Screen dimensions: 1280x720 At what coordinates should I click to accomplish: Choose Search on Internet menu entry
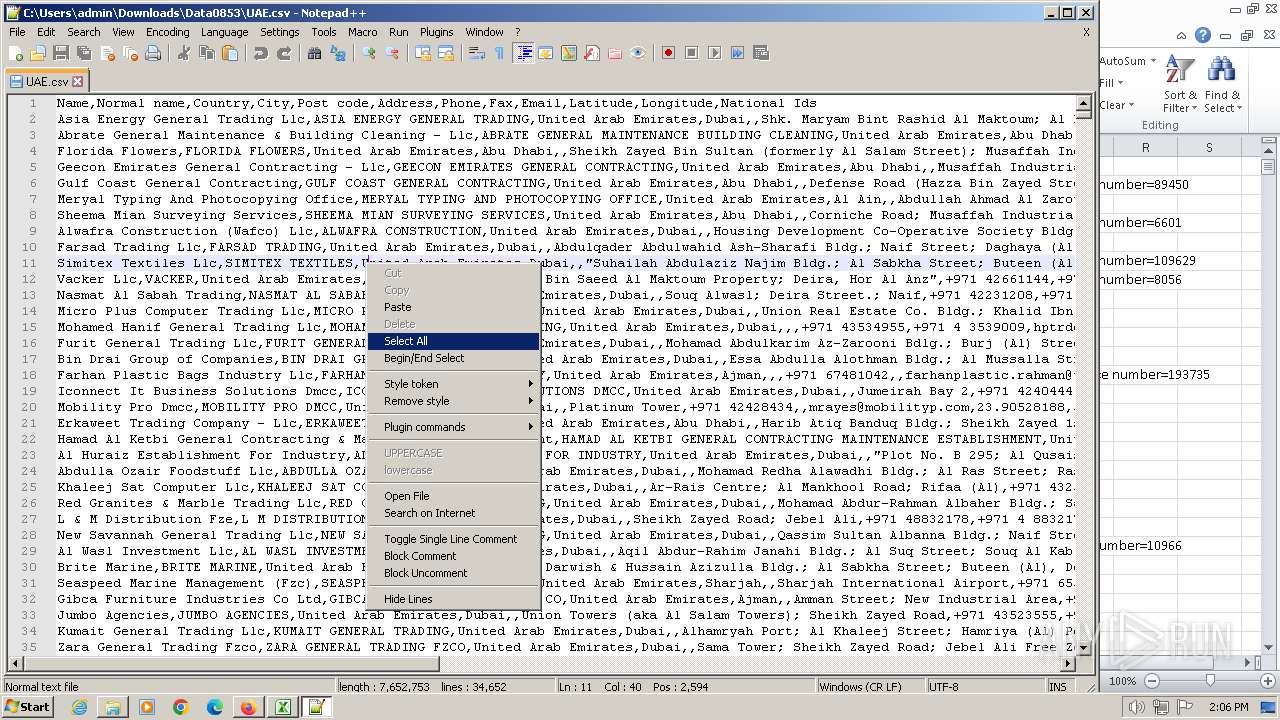[x=454, y=513]
